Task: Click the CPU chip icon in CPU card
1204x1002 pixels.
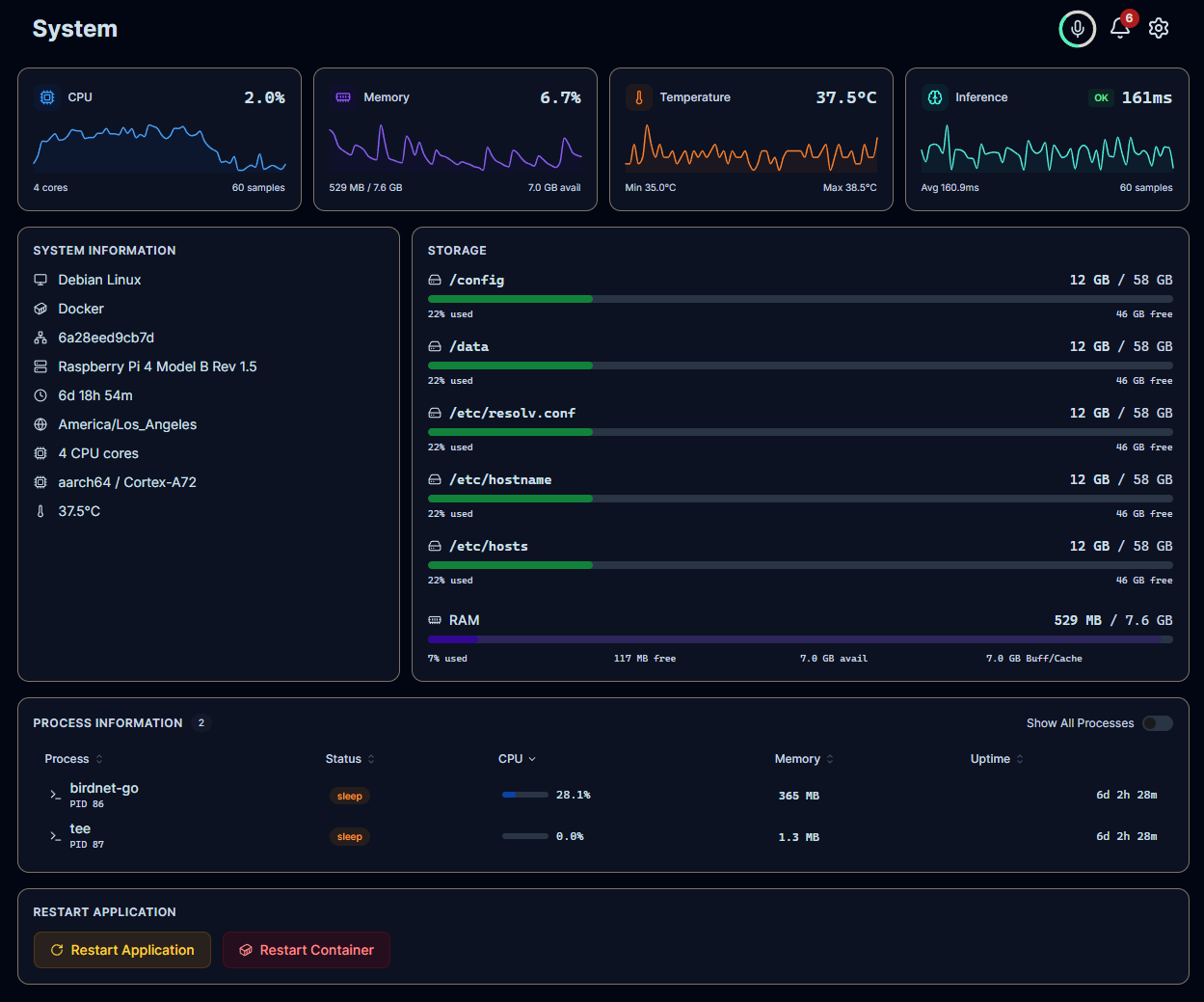Action: [46, 97]
